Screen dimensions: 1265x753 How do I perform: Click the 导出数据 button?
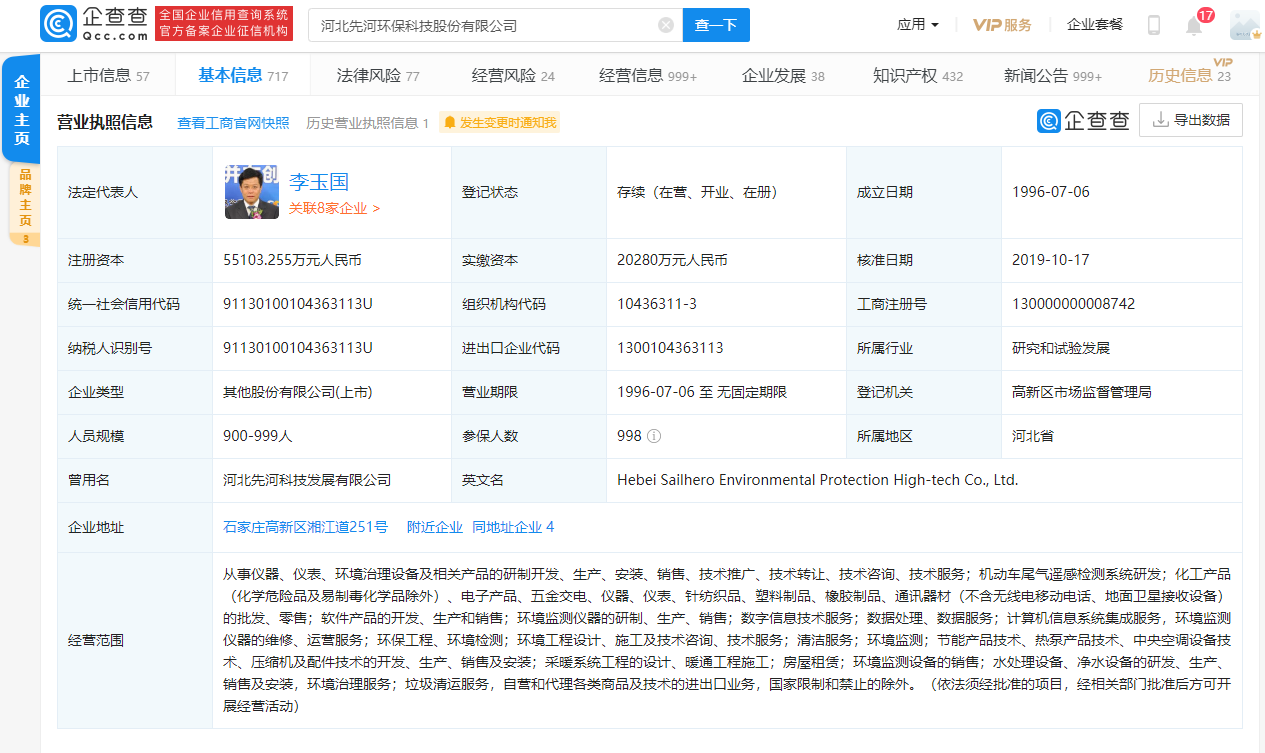click(1191, 120)
